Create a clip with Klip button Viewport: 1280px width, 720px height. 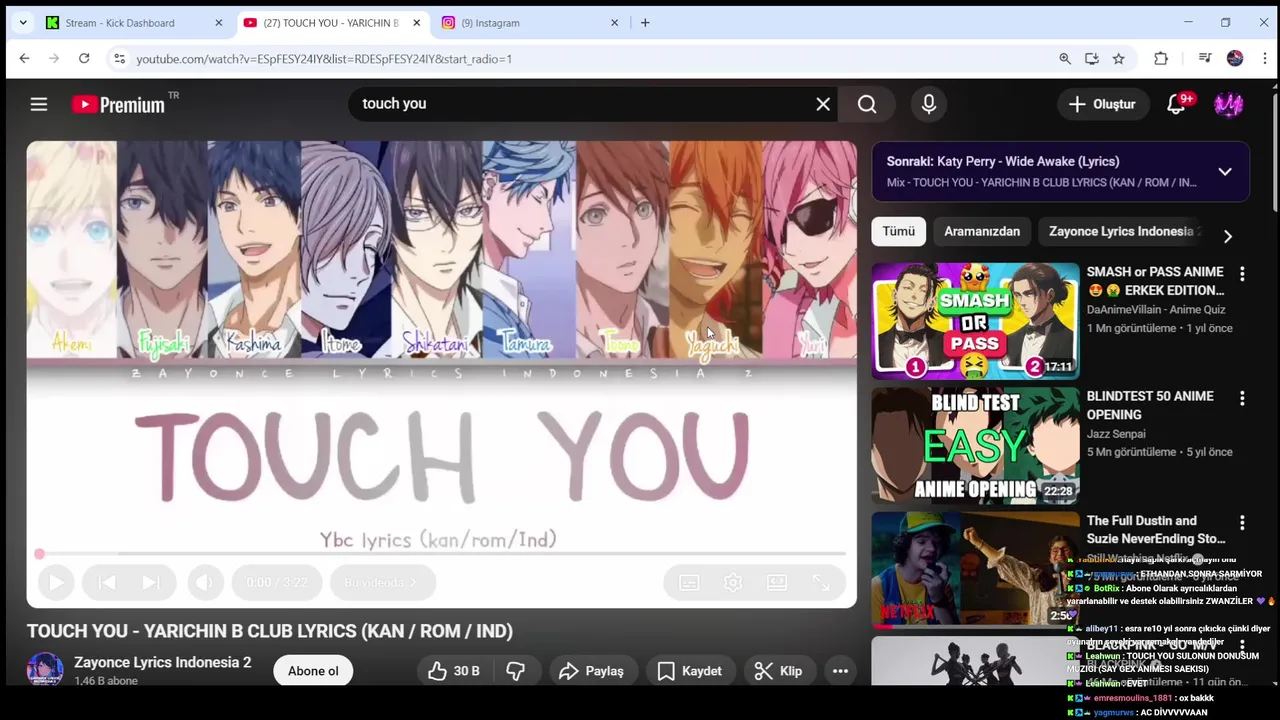coord(778,671)
